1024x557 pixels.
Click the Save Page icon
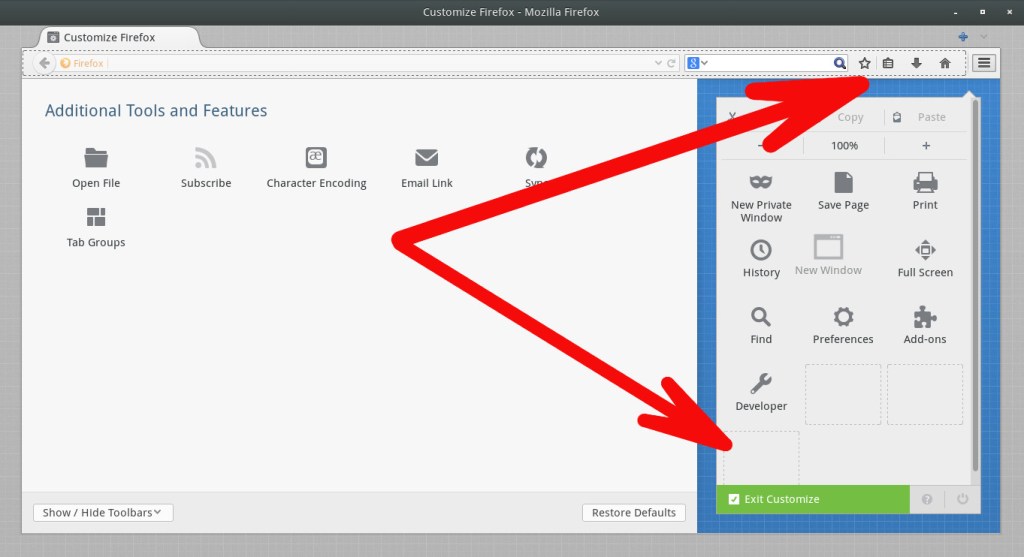pyautogui.click(x=843, y=182)
